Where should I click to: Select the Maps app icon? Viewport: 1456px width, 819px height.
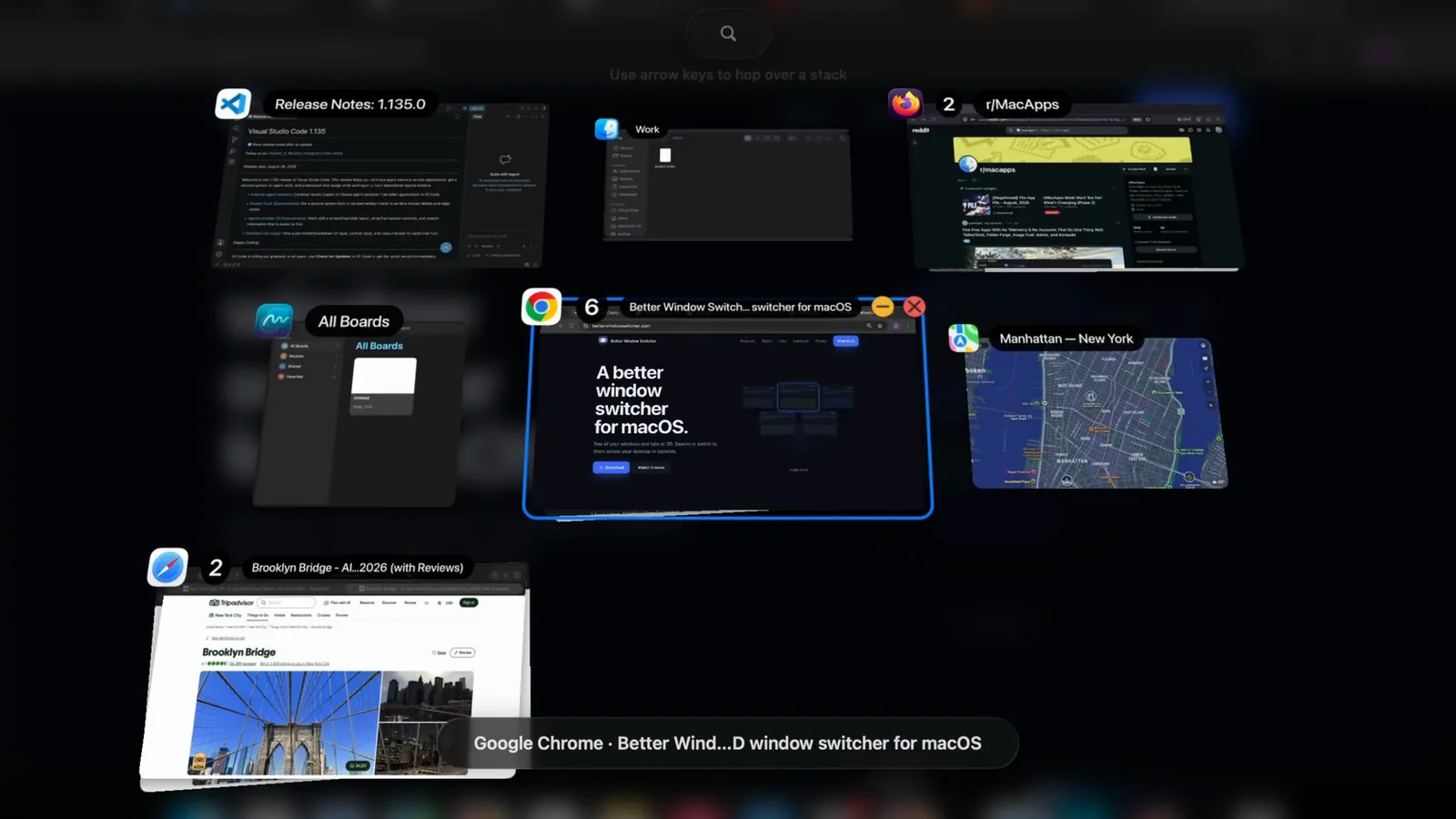[x=964, y=338]
